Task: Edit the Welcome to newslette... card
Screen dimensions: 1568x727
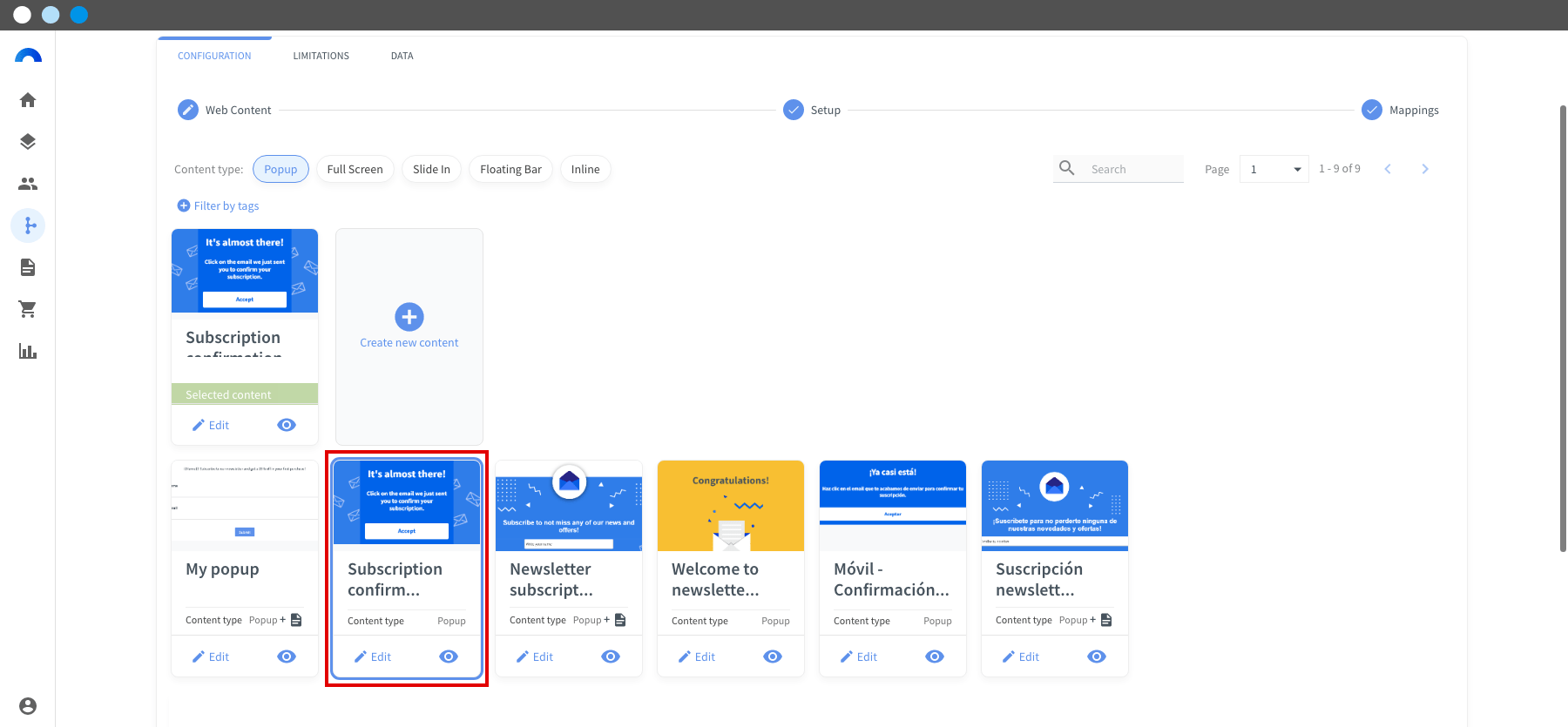Action: tap(697, 656)
